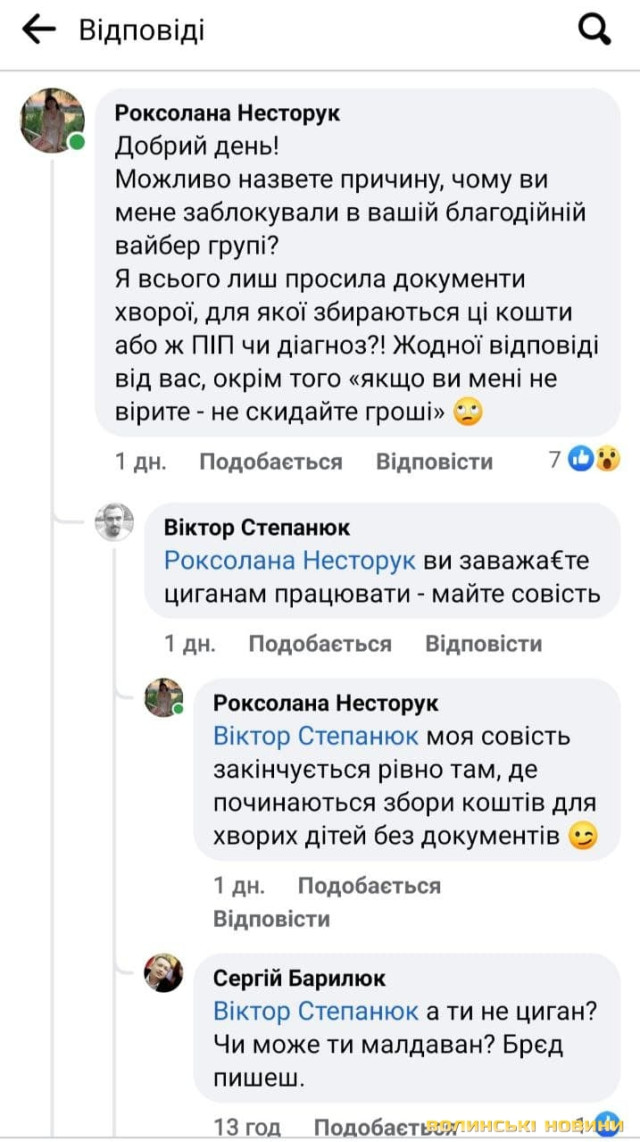Open search with magnifier icon
Viewport: 640px width, 1142px height.
click(595, 31)
